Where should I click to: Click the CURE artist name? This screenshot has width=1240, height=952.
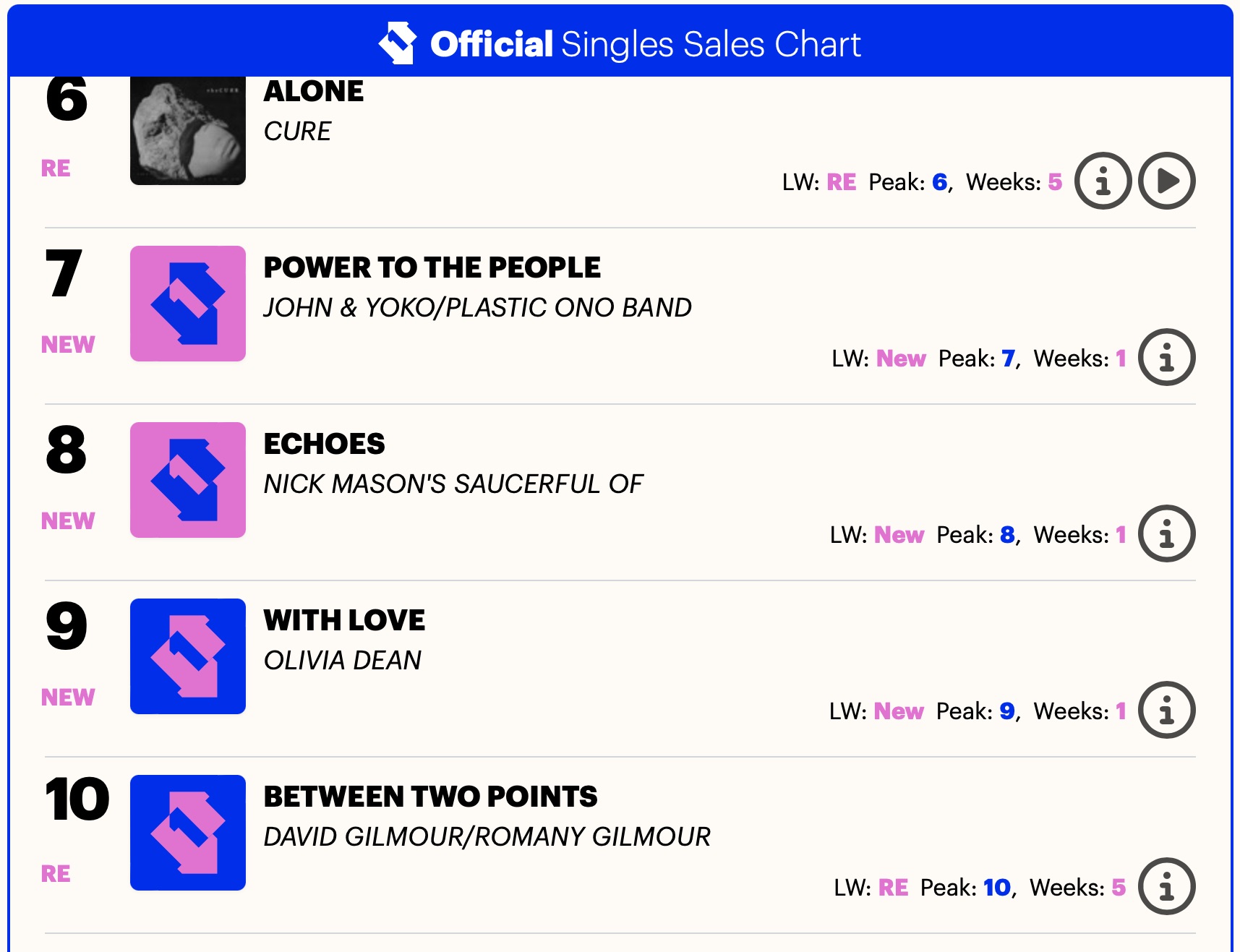tap(297, 132)
